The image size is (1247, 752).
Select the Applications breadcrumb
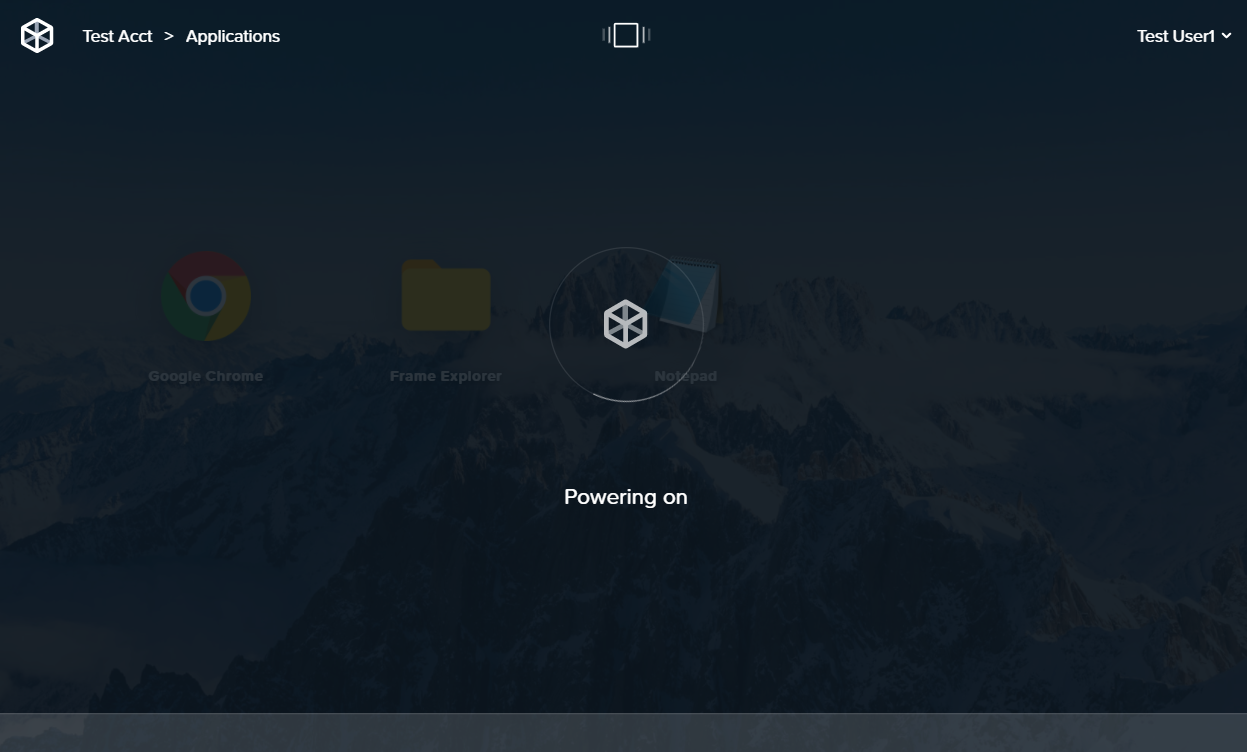232,36
